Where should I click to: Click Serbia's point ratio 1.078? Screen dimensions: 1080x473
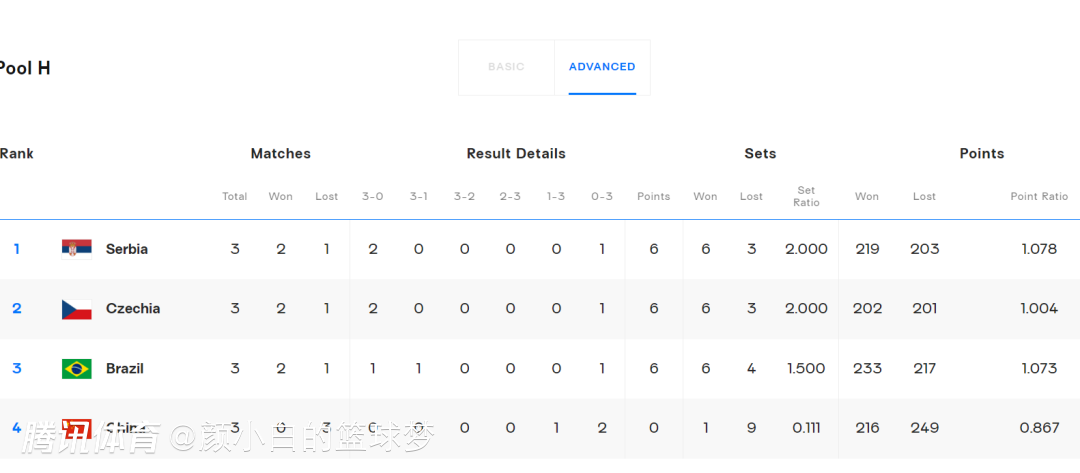pyautogui.click(x=1039, y=249)
